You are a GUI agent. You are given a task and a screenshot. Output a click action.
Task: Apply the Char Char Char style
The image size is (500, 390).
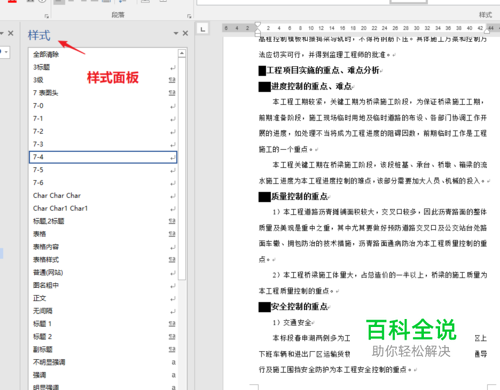click(103, 196)
